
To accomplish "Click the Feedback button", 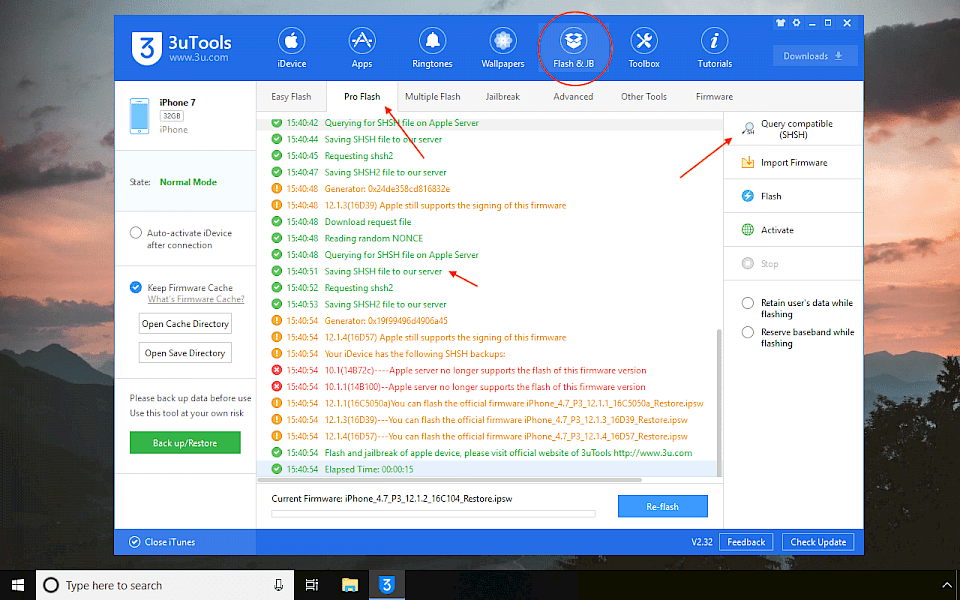I will coord(746,542).
